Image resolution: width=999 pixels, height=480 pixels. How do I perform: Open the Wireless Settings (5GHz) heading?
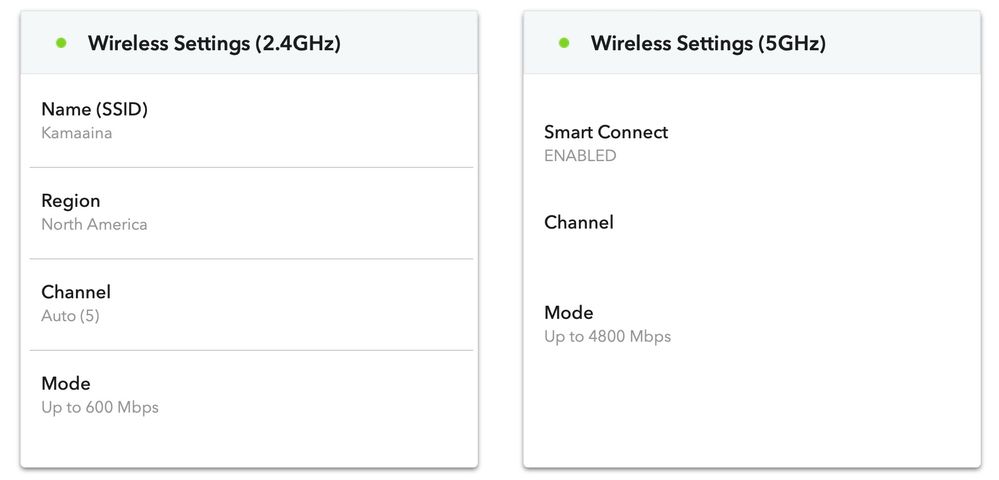click(x=708, y=43)
